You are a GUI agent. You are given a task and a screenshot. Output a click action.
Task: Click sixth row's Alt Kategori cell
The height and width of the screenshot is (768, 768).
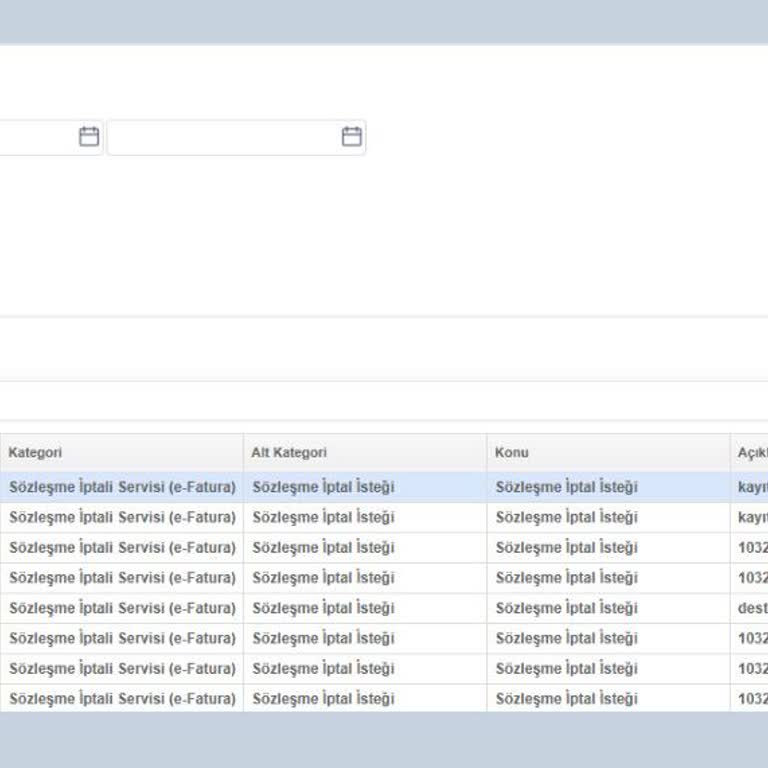(x=323, y=638)
